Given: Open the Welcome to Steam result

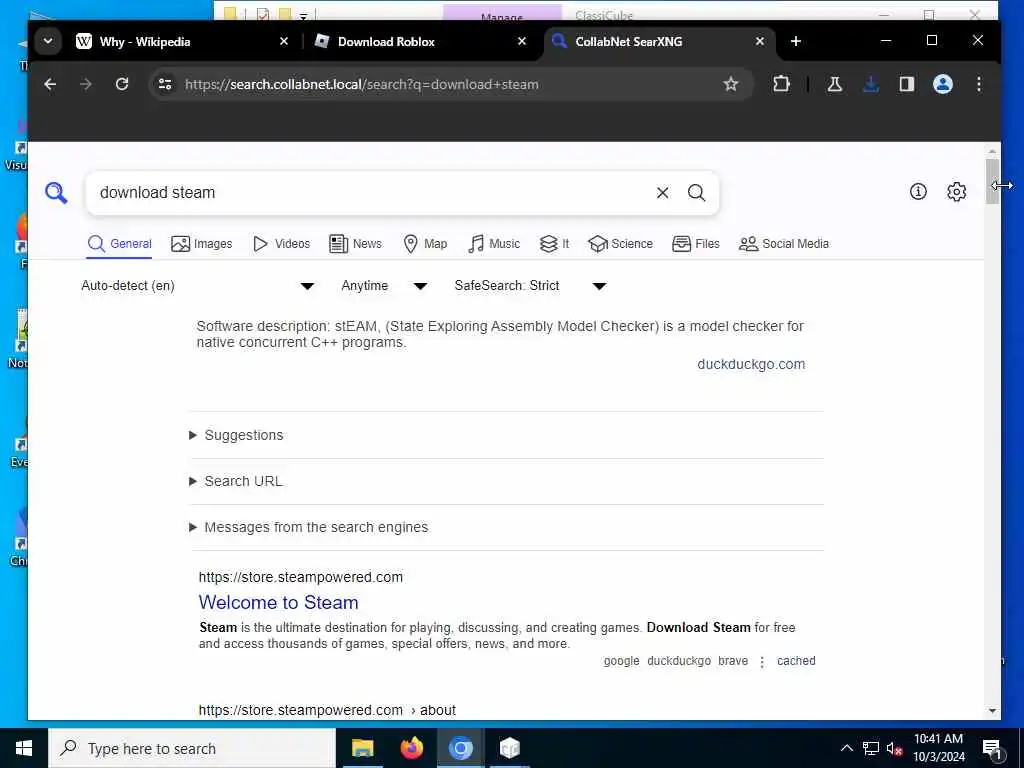Looking at the screenshot, I should click(x=279, y=602).
